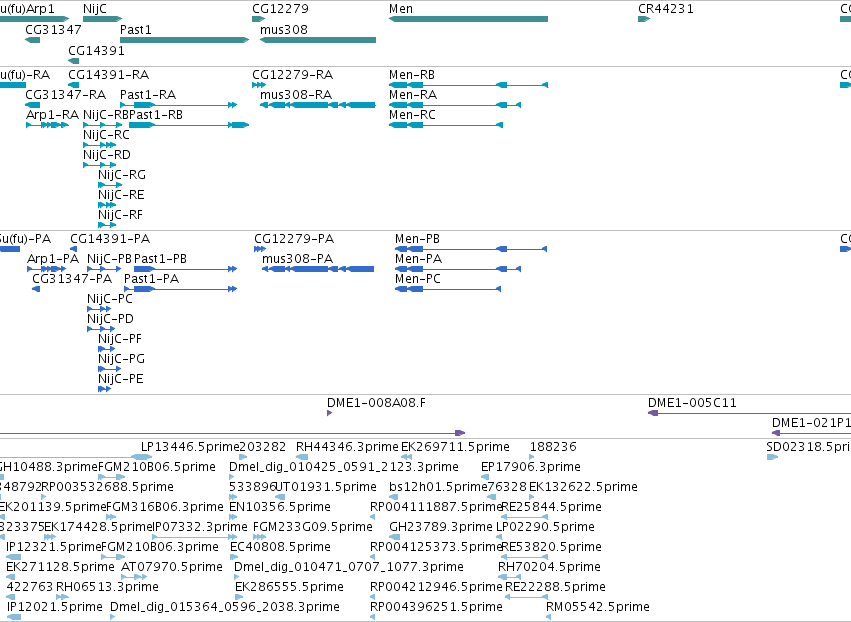Click the CG31347-PA label
Screen dimensions: 851x622
72,279
